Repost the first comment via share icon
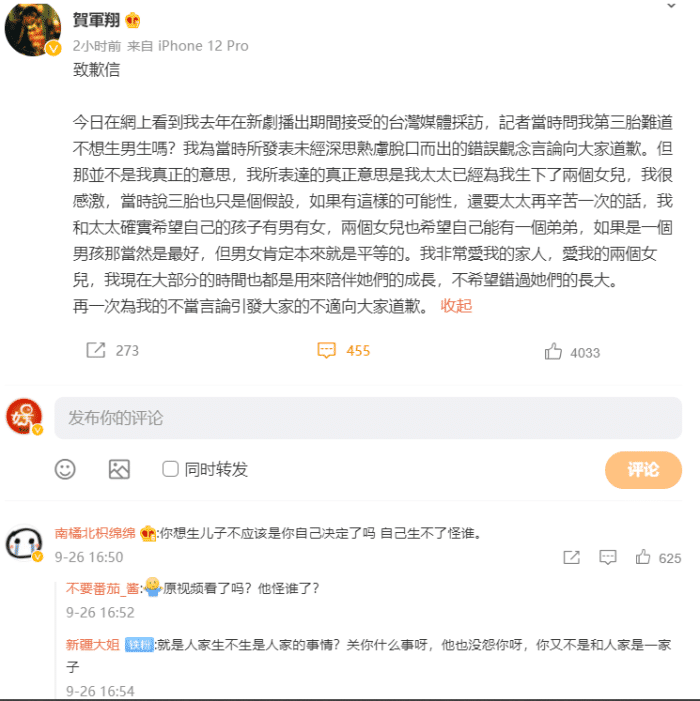Image resolution: width=700 pixels, height=701 pixels. click(571, 557)
